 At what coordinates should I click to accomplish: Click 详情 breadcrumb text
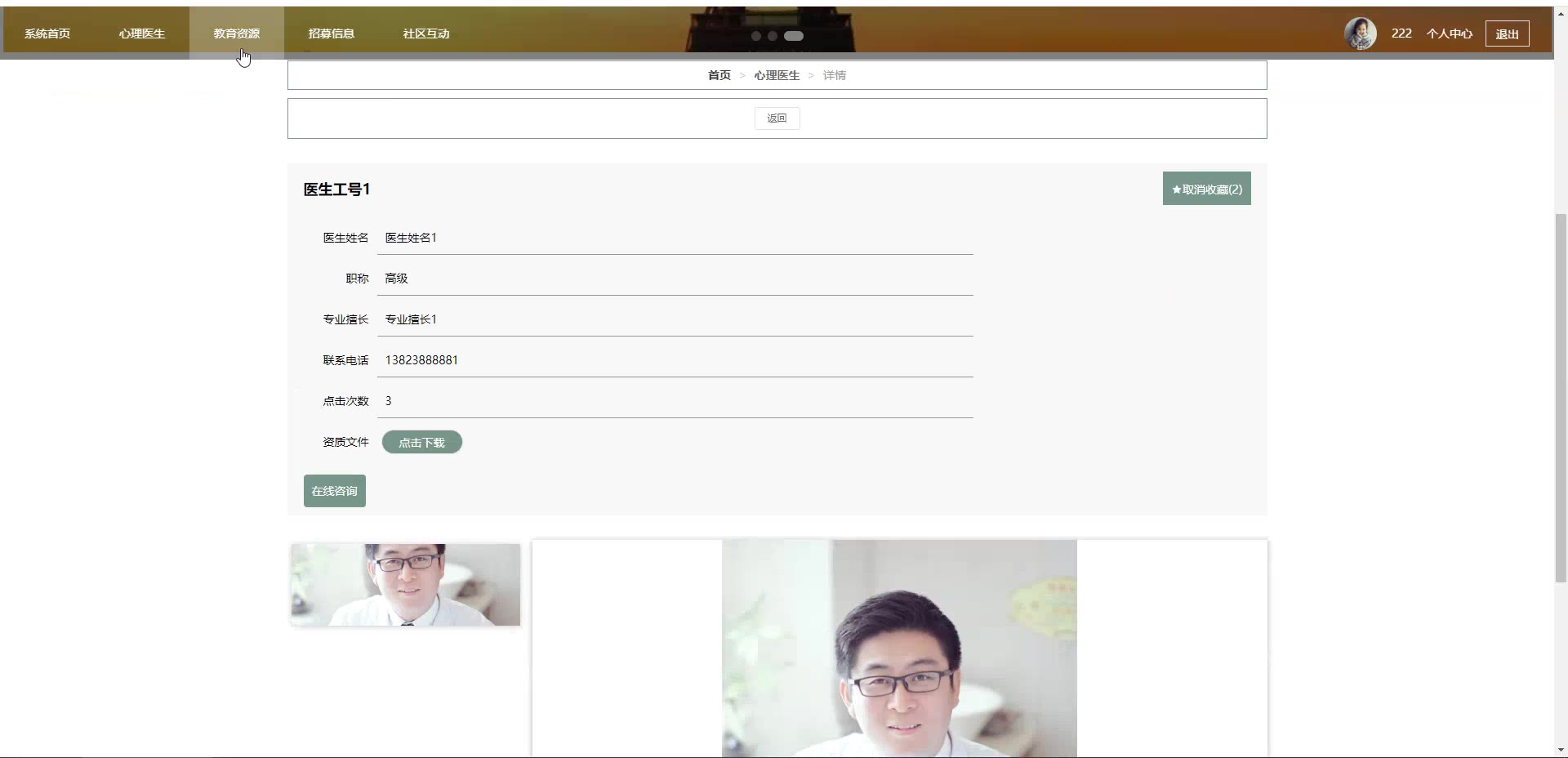(835, 75)
